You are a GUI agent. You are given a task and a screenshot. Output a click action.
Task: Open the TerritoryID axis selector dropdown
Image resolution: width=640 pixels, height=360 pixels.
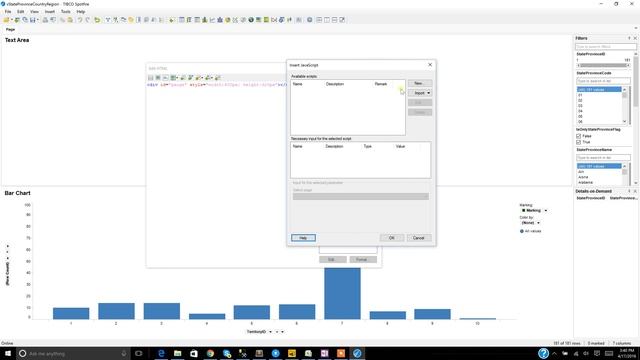270,332
